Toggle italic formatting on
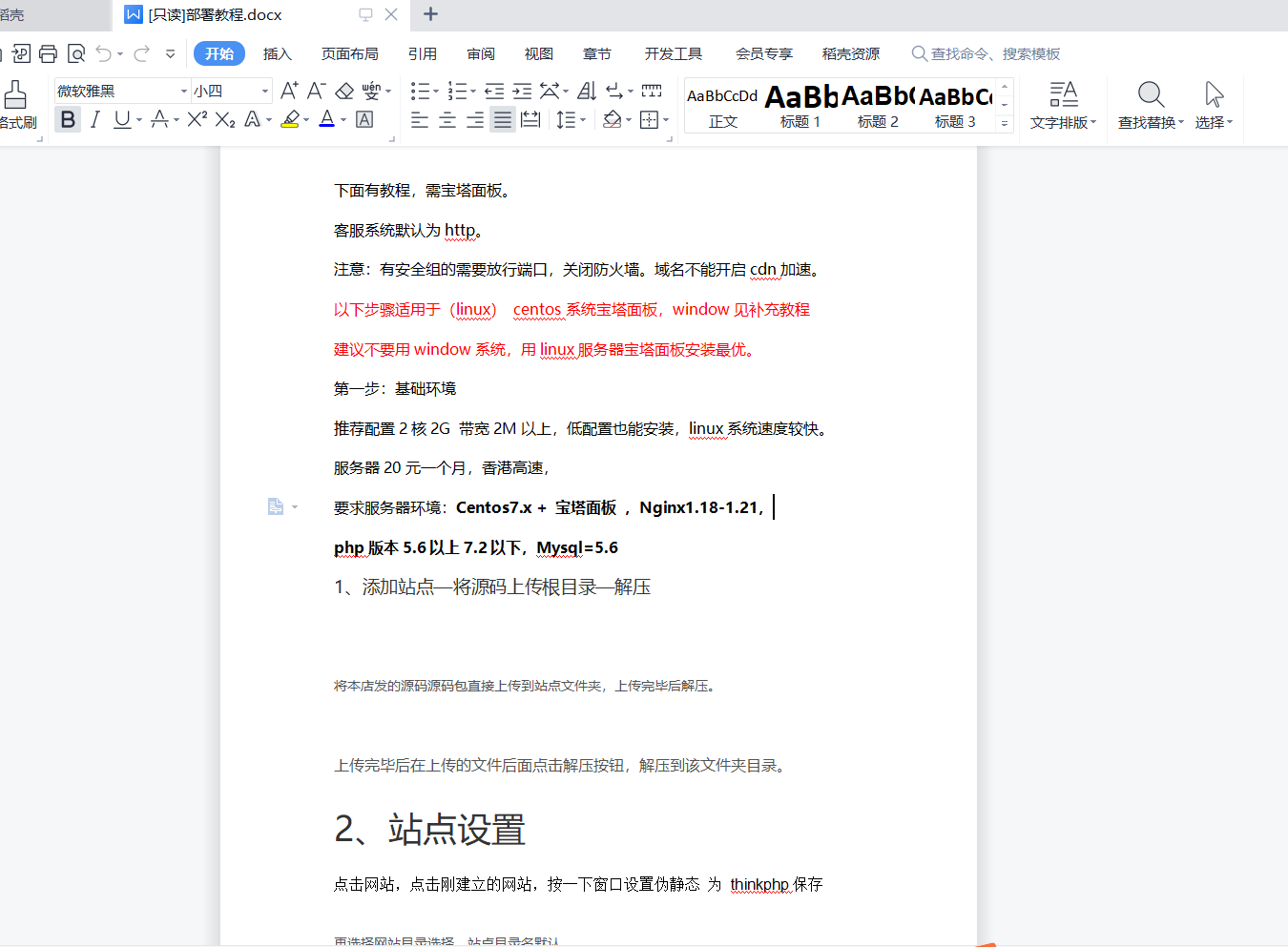 (x=94, y=118)
